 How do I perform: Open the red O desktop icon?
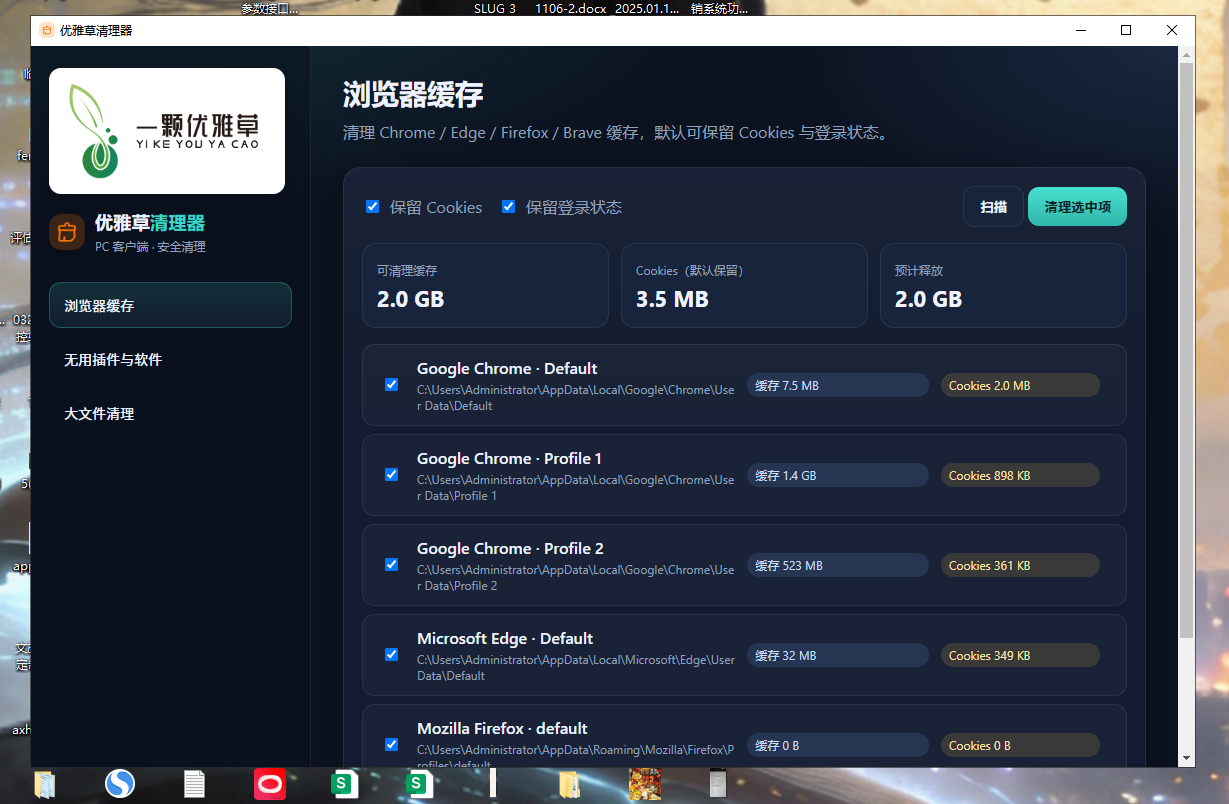[x=269, y=783]
